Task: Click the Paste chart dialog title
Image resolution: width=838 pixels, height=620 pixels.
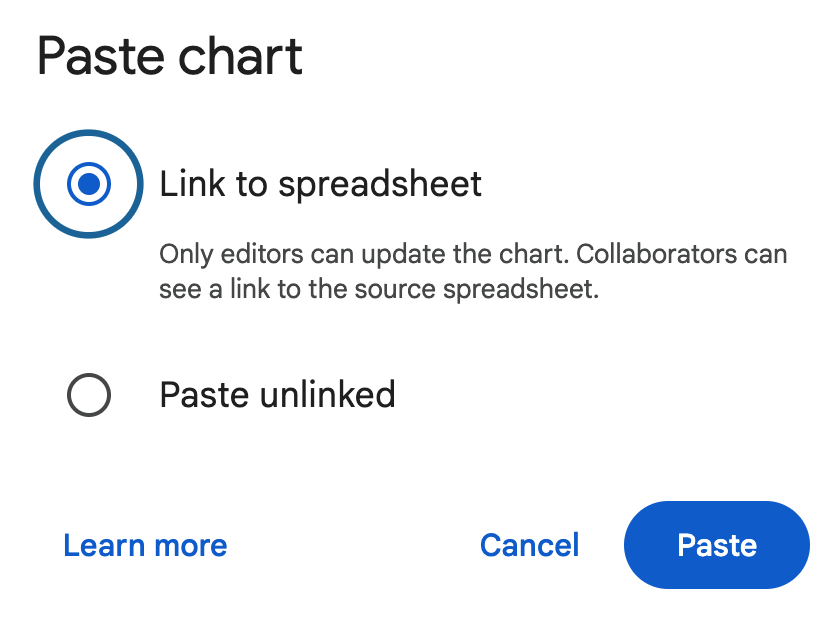Action: (x=170, y=56)
